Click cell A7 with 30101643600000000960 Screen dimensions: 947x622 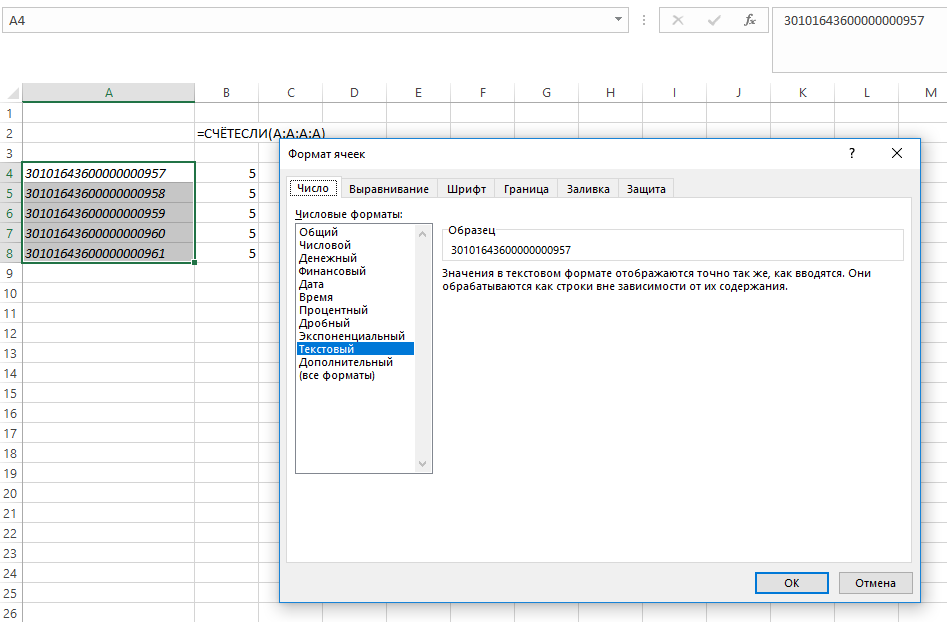pyautogui.click(x=109, y=233)
